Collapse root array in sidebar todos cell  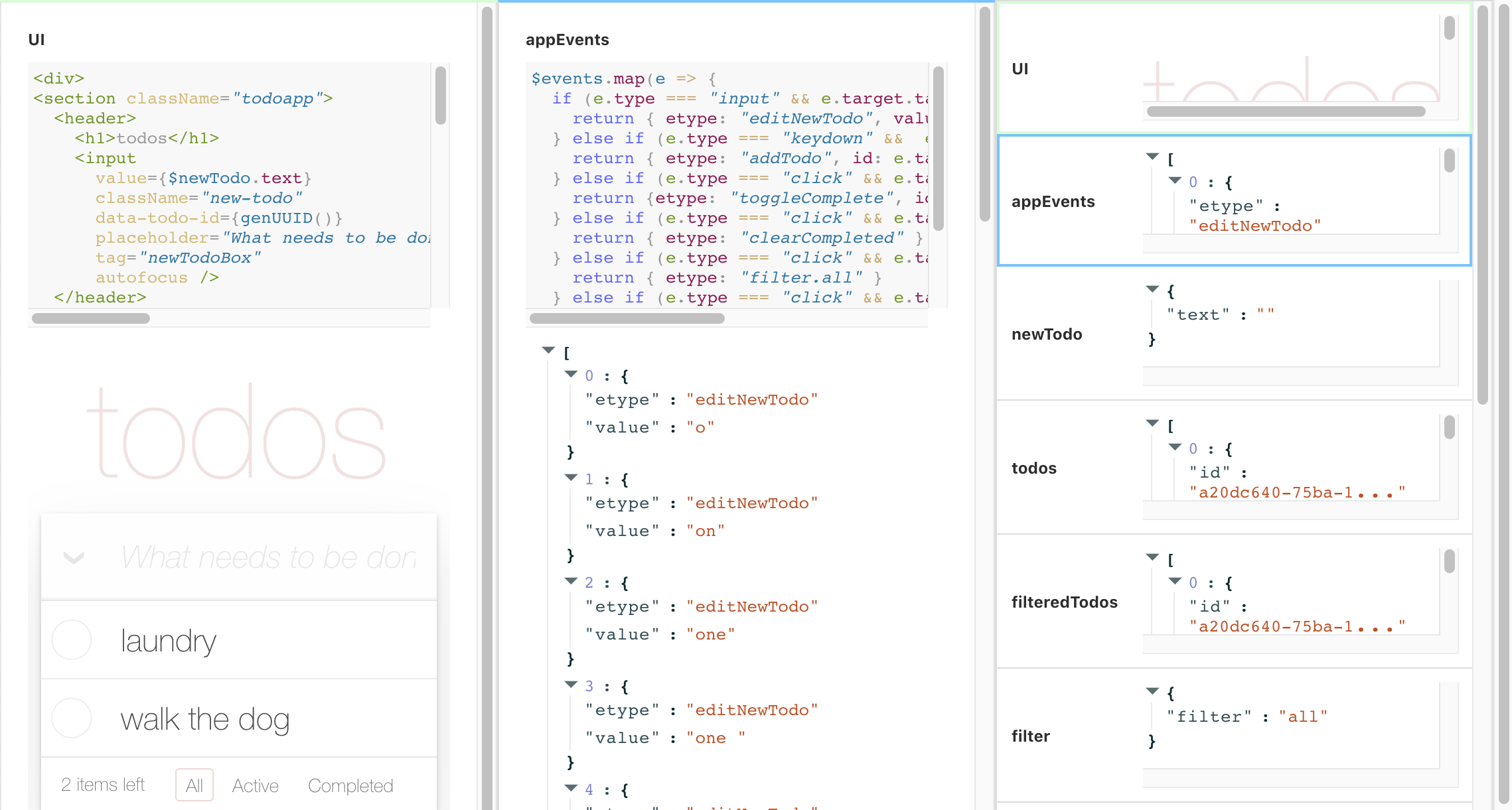[1152, 423]
